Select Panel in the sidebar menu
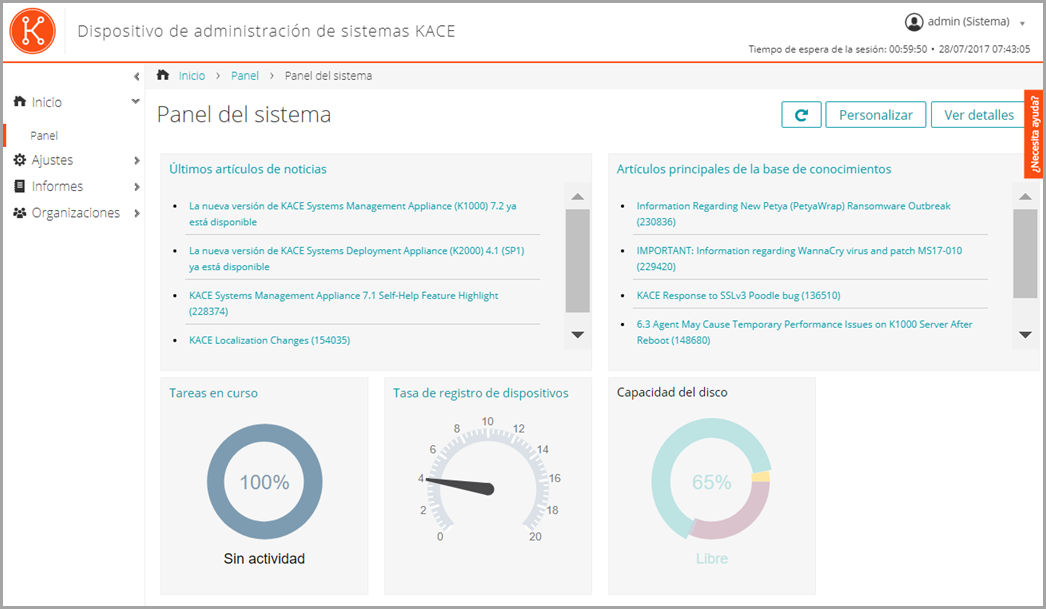 [46, 134]
